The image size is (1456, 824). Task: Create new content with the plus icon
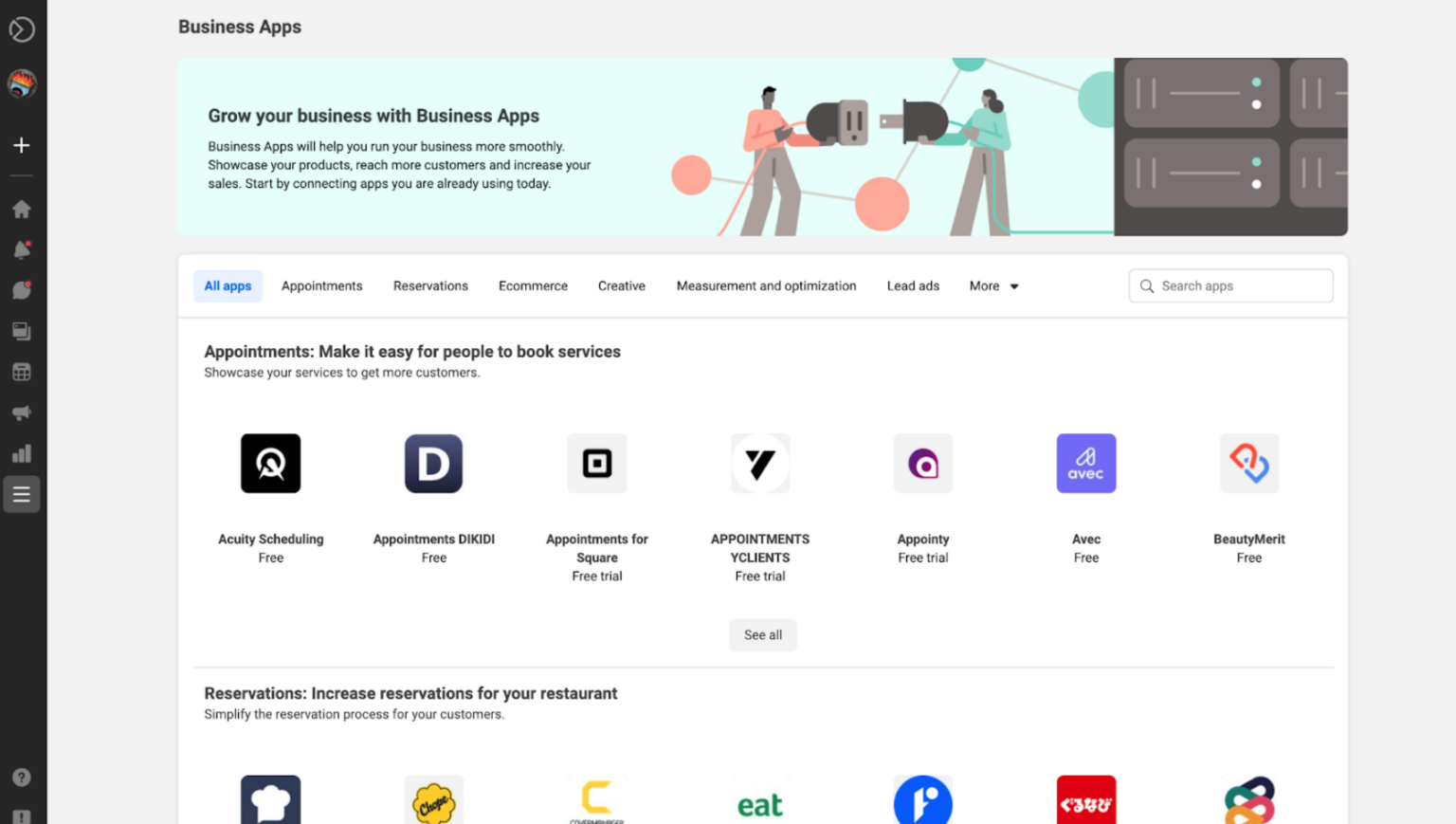pyautogui.click(x=21, y=145)
